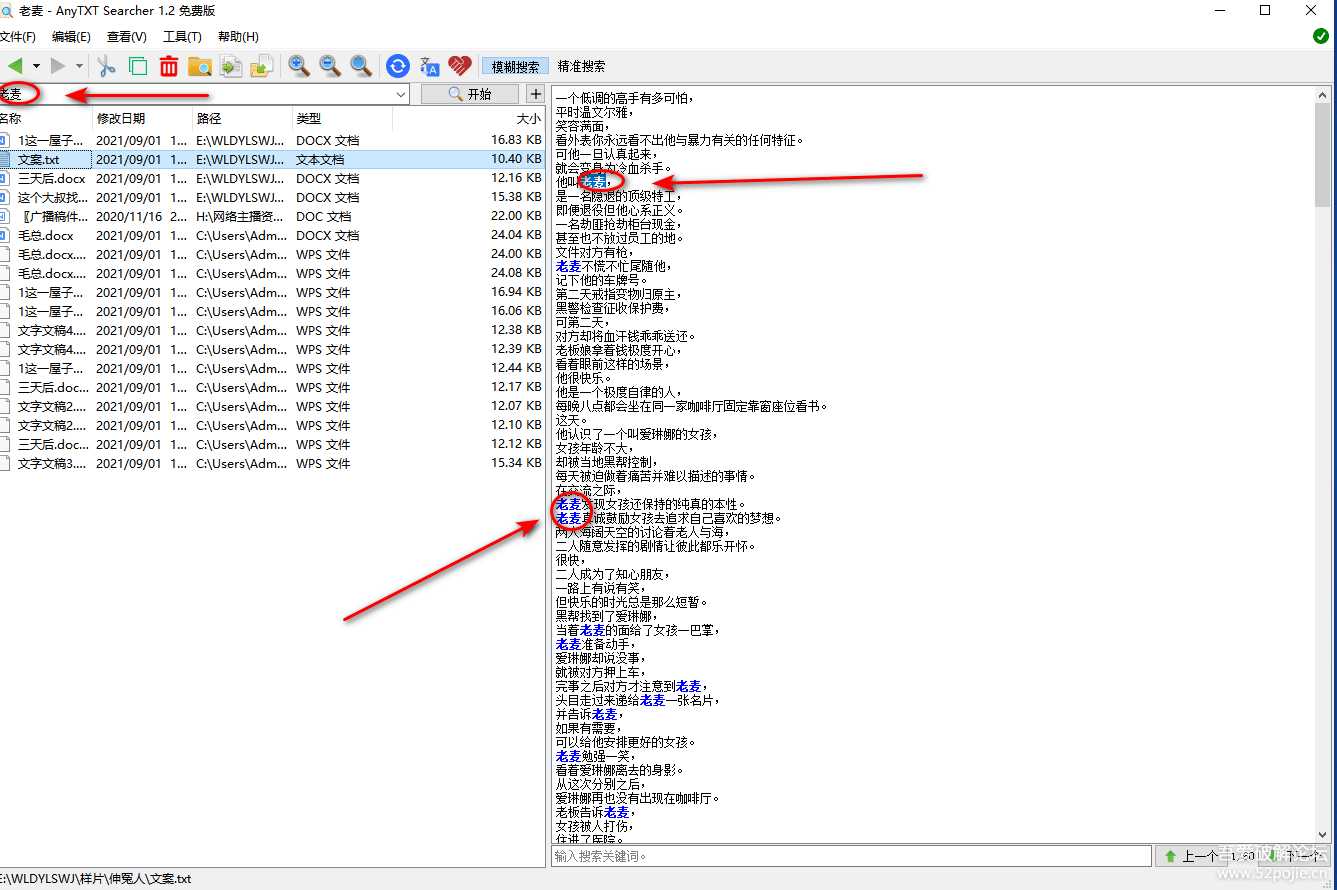Click the + add search tab button
The image size is (1337, 890).
[x=536, y=93]
